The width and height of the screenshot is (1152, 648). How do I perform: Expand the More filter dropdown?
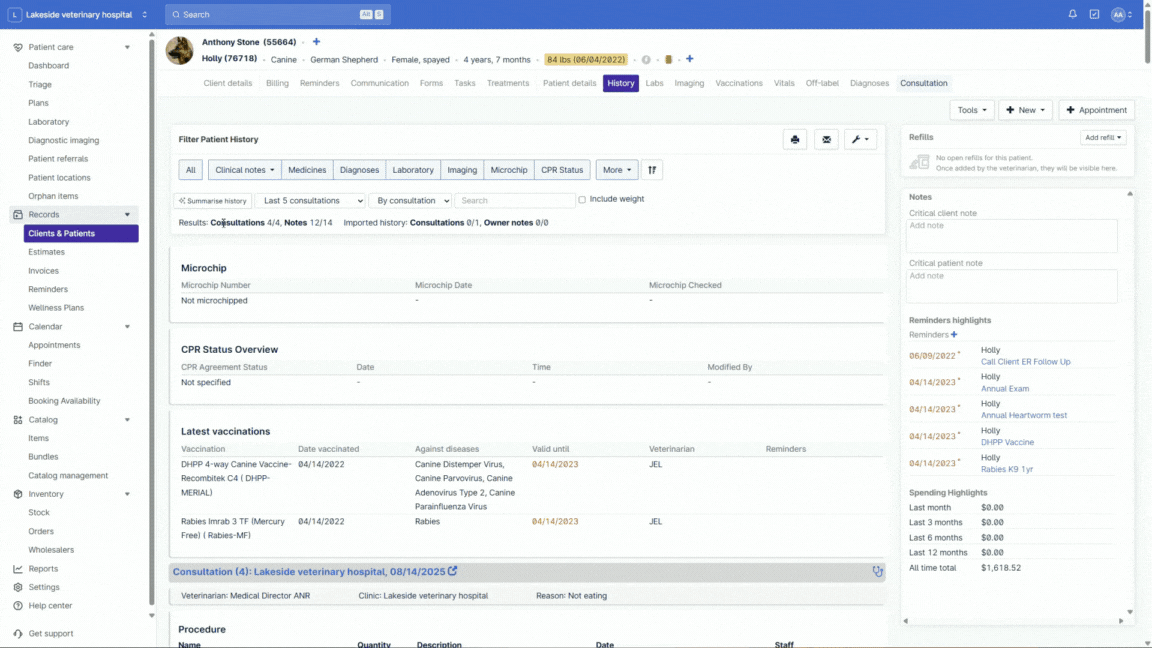point(615,169)
